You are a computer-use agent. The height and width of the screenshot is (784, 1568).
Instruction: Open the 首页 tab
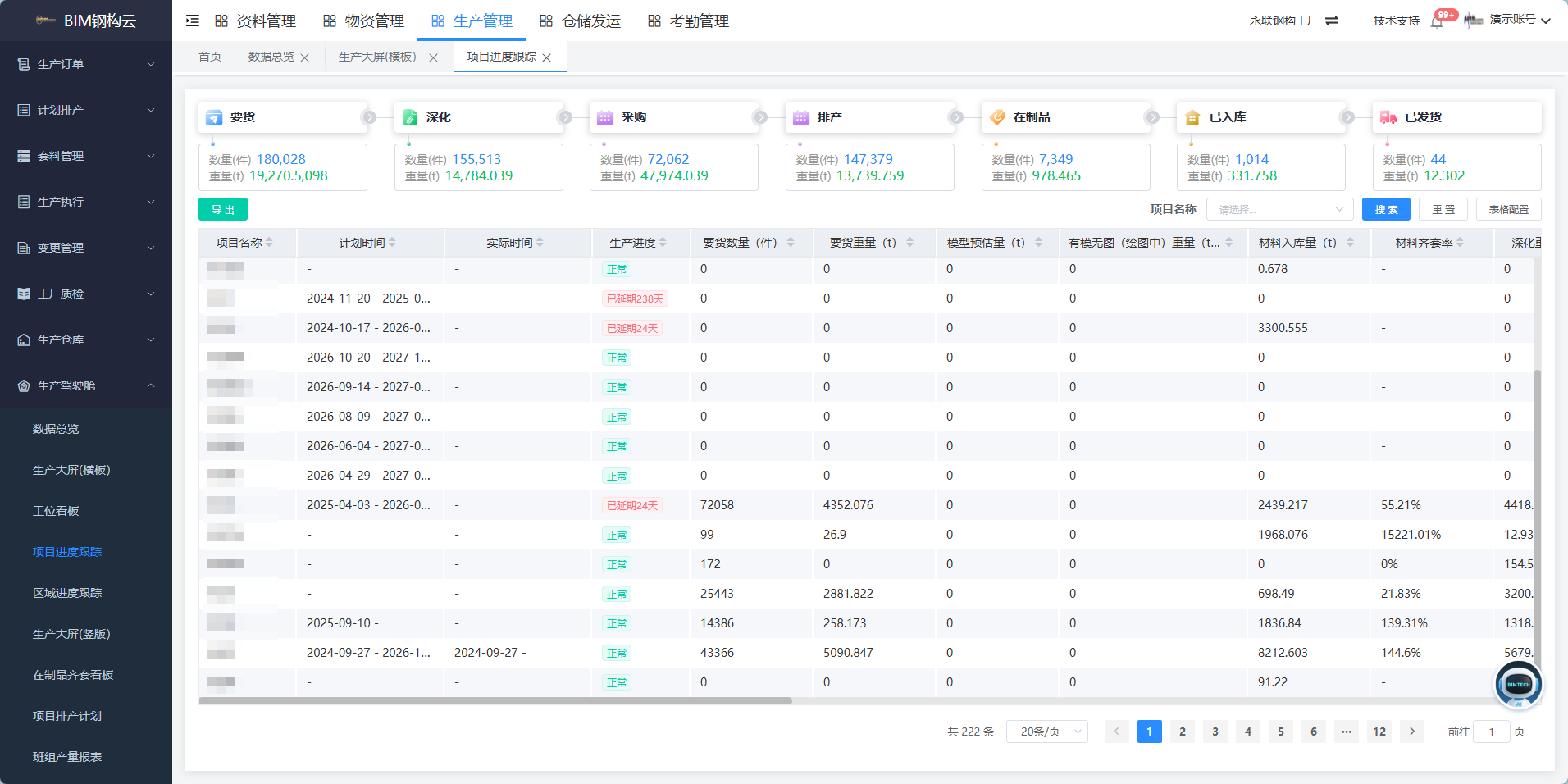(x=210, y=57)
